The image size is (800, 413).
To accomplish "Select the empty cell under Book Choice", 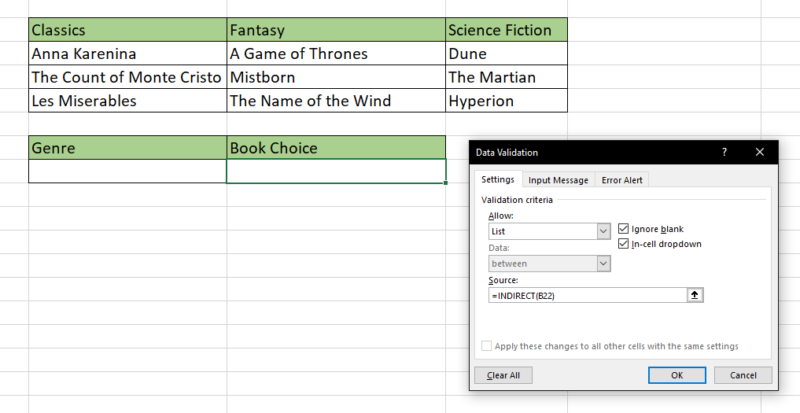I will click(336, 172).
